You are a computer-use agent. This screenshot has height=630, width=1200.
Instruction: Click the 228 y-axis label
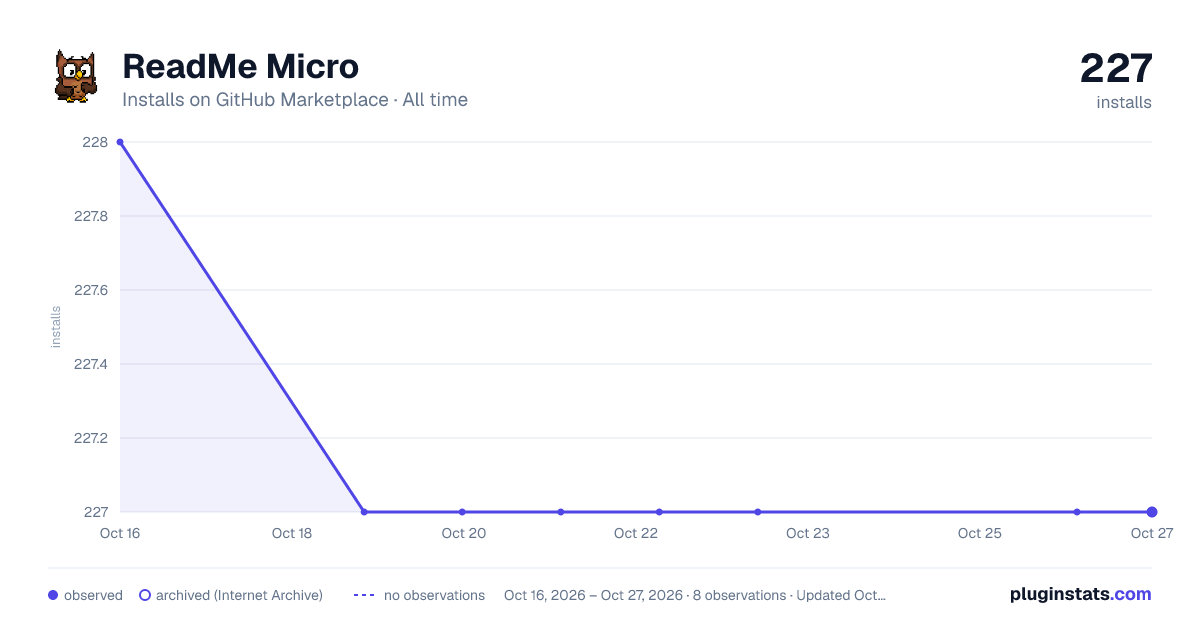[96, 142]
